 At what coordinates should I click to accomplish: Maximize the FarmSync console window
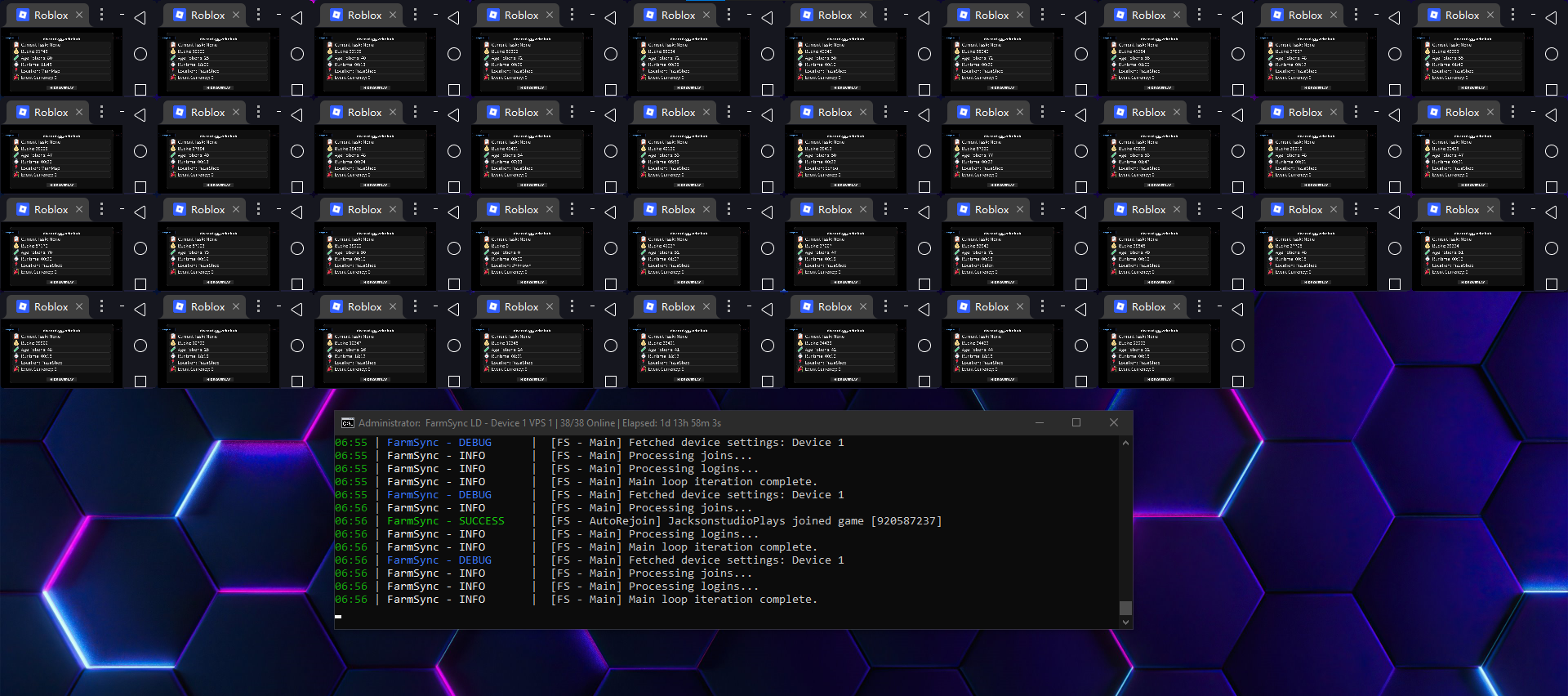click(x=1076, y=422)
